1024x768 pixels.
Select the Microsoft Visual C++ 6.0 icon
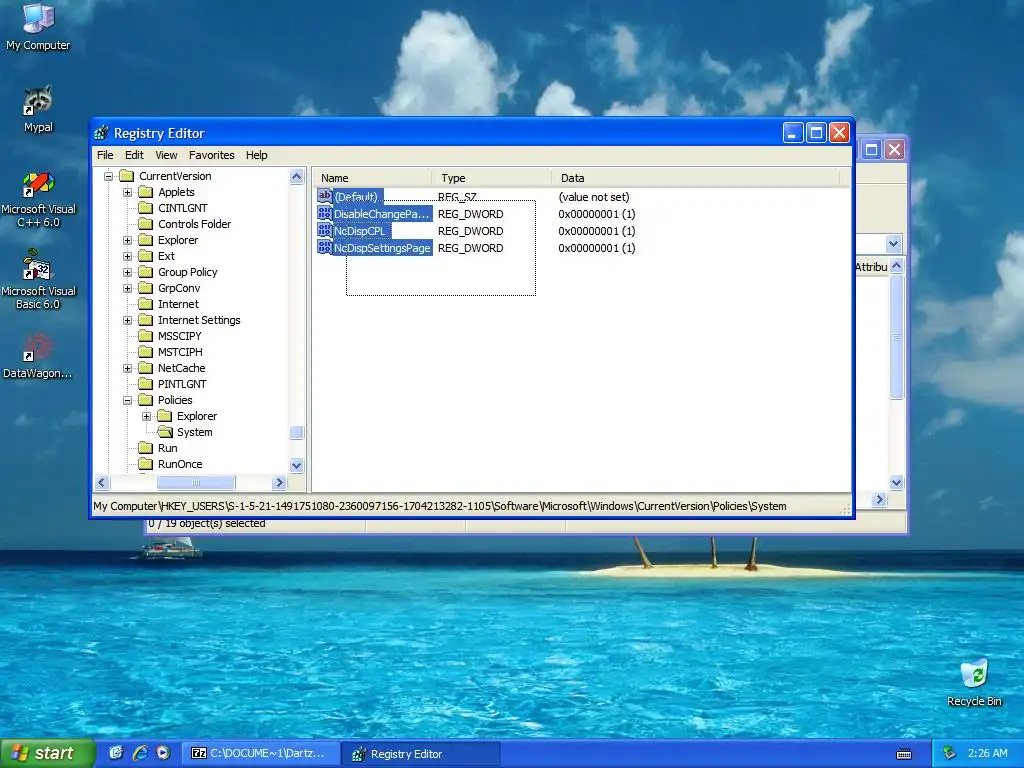(38, 199)
